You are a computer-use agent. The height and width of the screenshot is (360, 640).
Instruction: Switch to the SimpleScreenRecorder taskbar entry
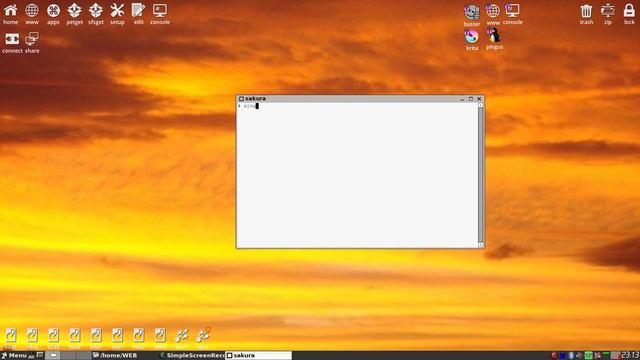(x=192, y=355)
